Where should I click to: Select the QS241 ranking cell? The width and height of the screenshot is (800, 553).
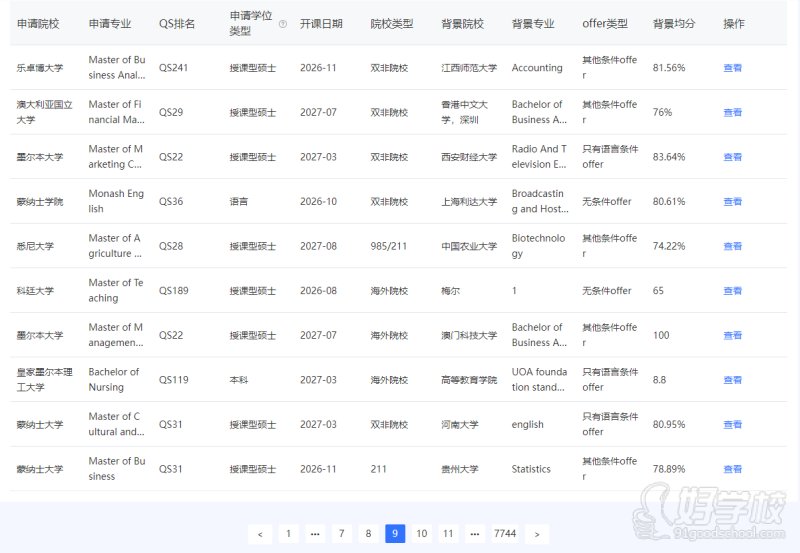click(x=173, y=68)
